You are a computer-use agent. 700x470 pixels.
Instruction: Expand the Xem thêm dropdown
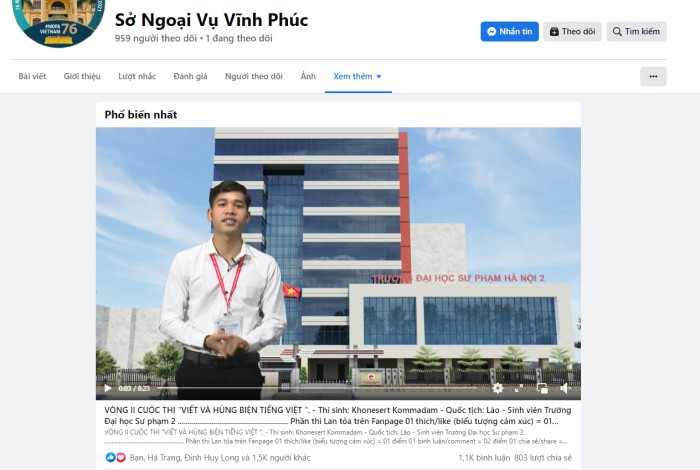(x=358, y=76)
